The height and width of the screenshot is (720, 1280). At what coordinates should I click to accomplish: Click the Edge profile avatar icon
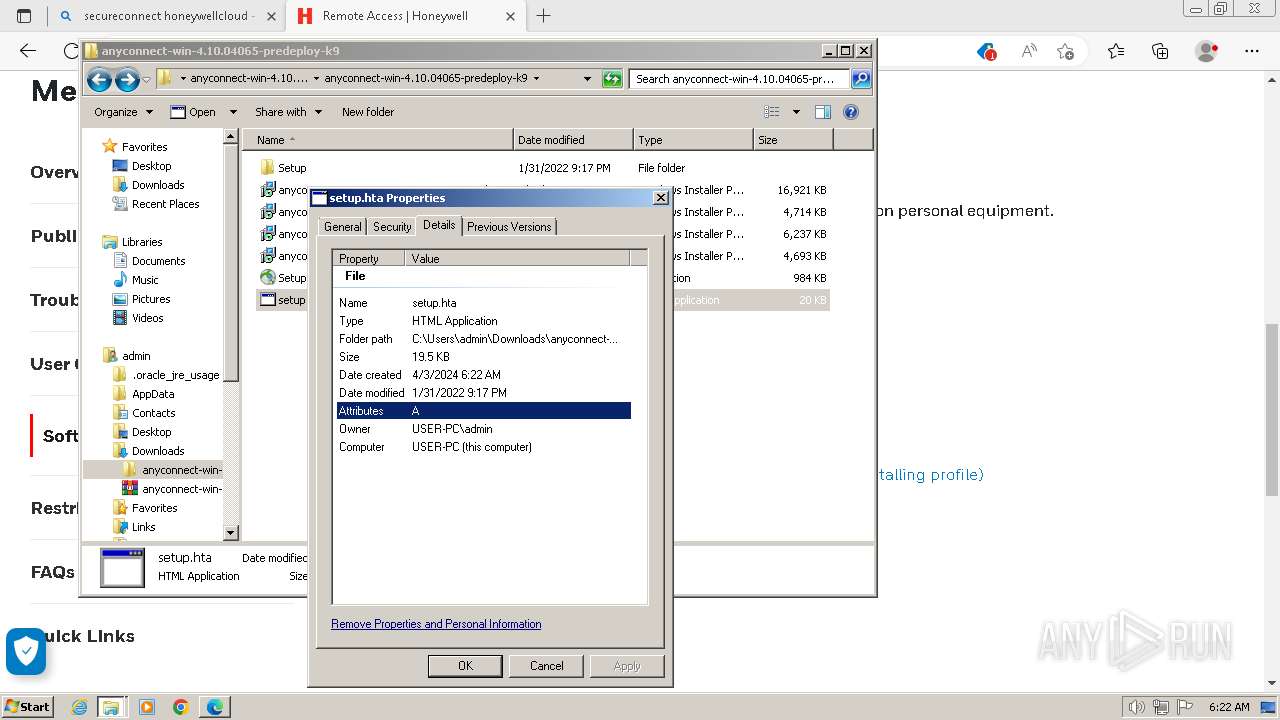pos(1207,51)
